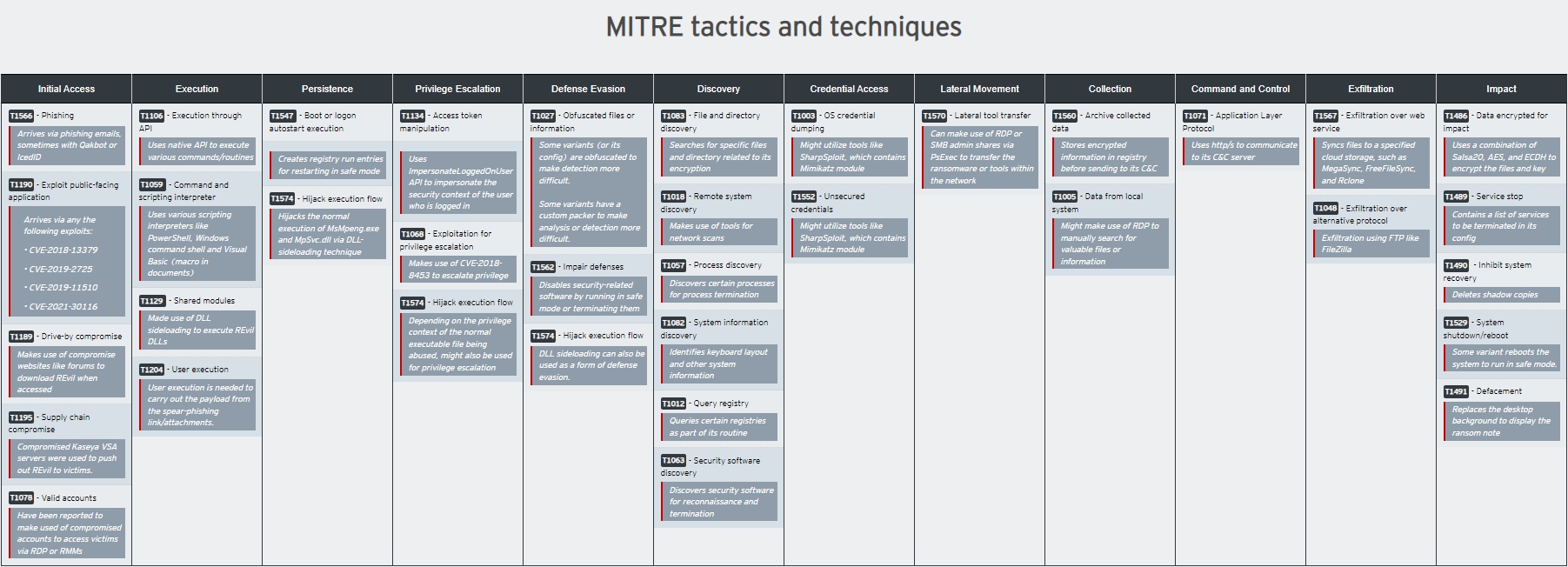Viewport: 1568px width, 567px height.
Task: Click the 'Deletes shadow copies' description box
Action: point(1500,295)
